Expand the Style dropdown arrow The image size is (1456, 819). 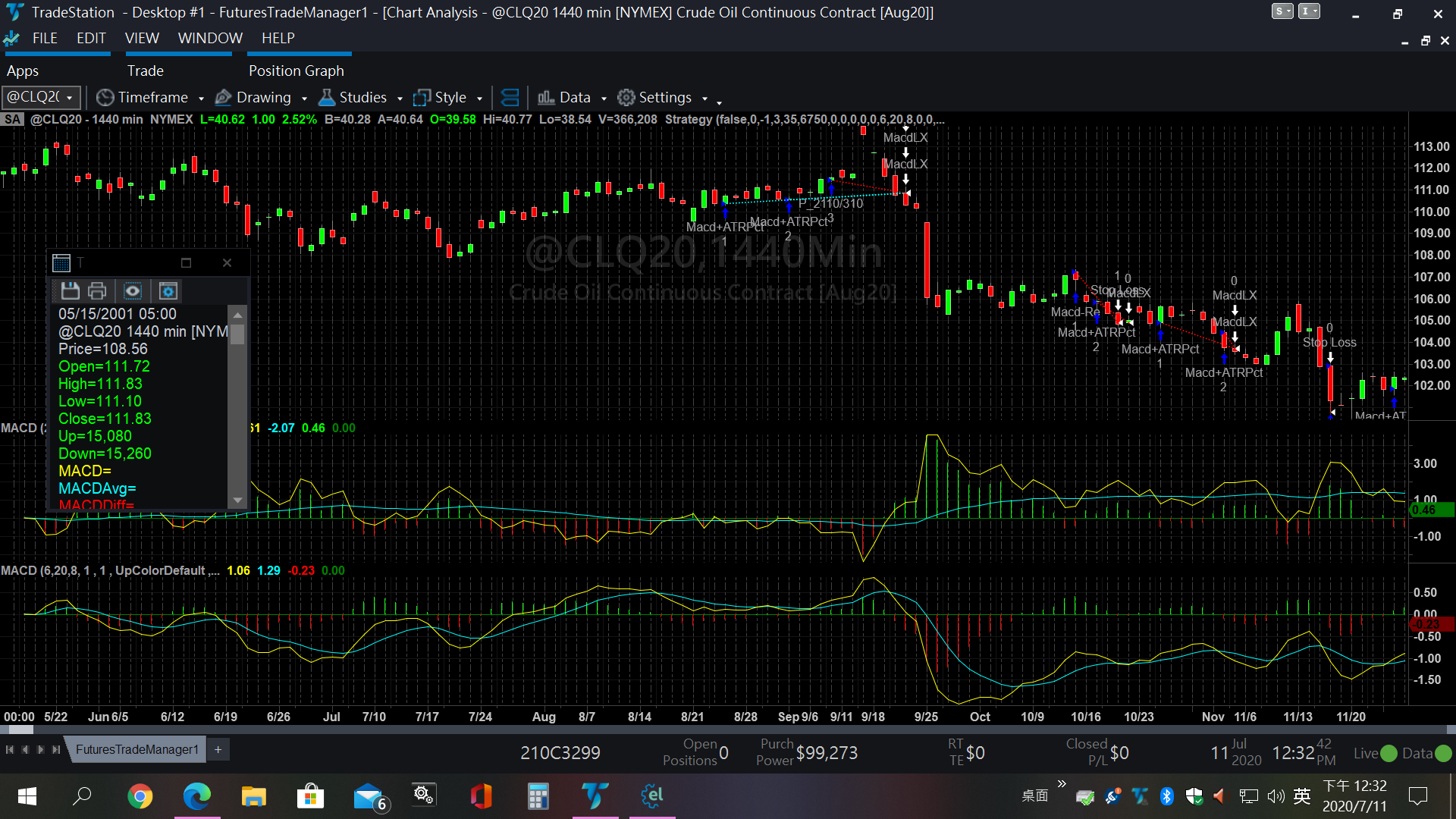[479, 99]
